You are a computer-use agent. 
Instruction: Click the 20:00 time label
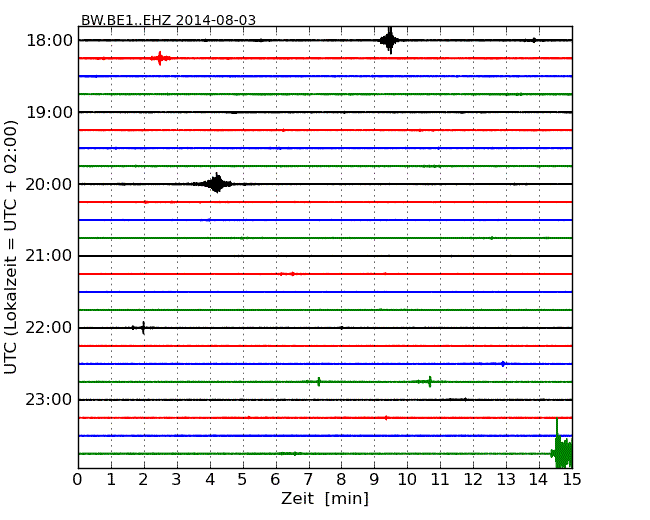49,184
